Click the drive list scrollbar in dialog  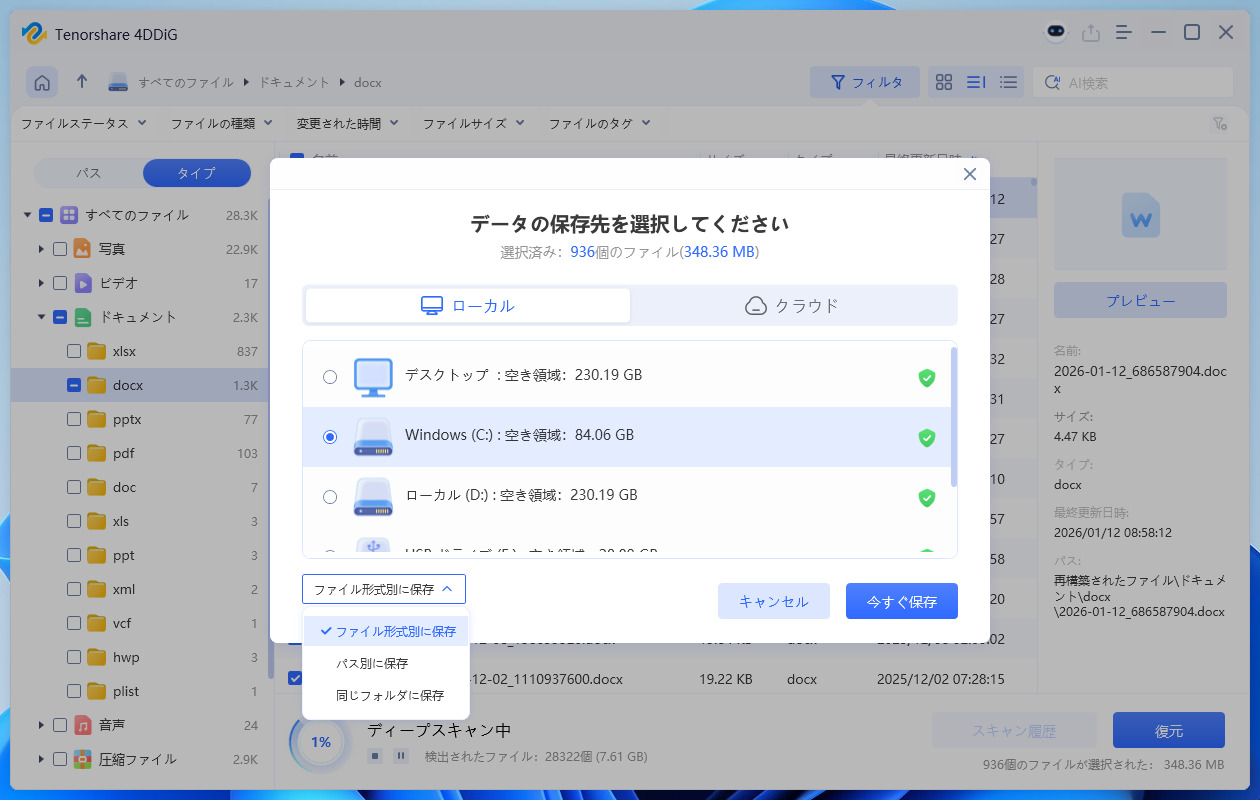coord(954,416)
